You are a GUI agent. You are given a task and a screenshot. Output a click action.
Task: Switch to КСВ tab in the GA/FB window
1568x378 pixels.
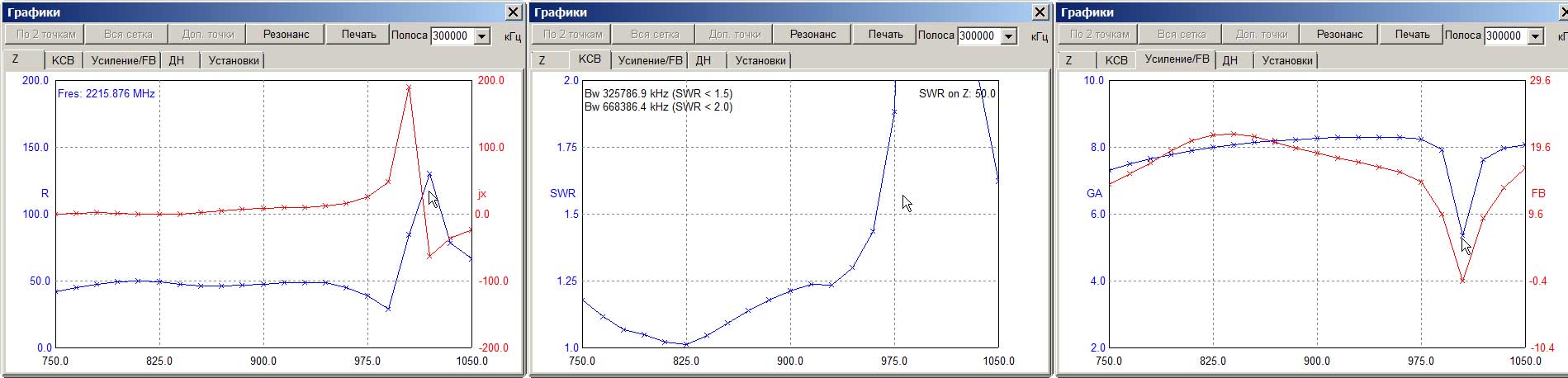coord(1116,60)
